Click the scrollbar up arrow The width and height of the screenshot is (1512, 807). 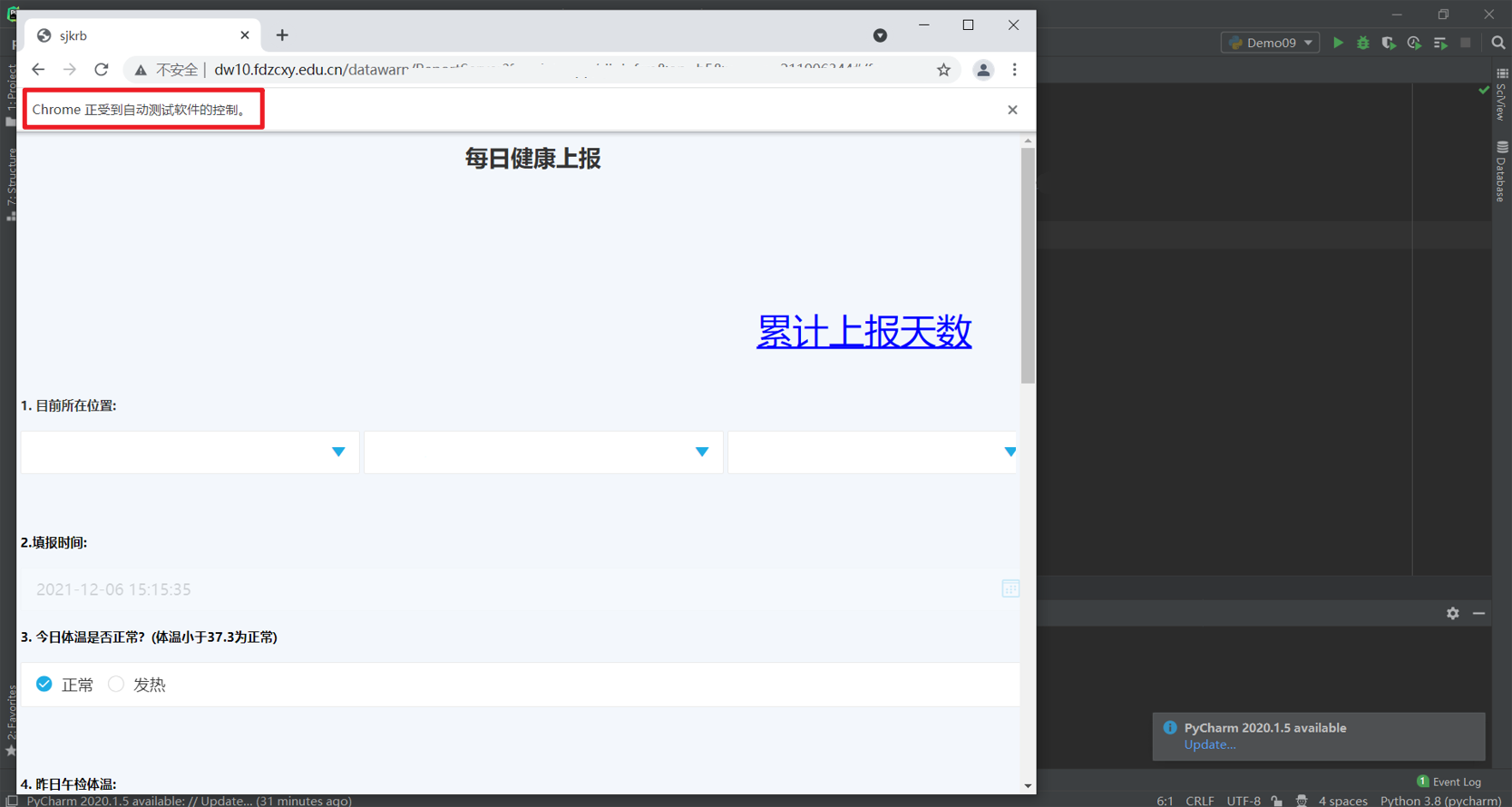(1028, 141)
